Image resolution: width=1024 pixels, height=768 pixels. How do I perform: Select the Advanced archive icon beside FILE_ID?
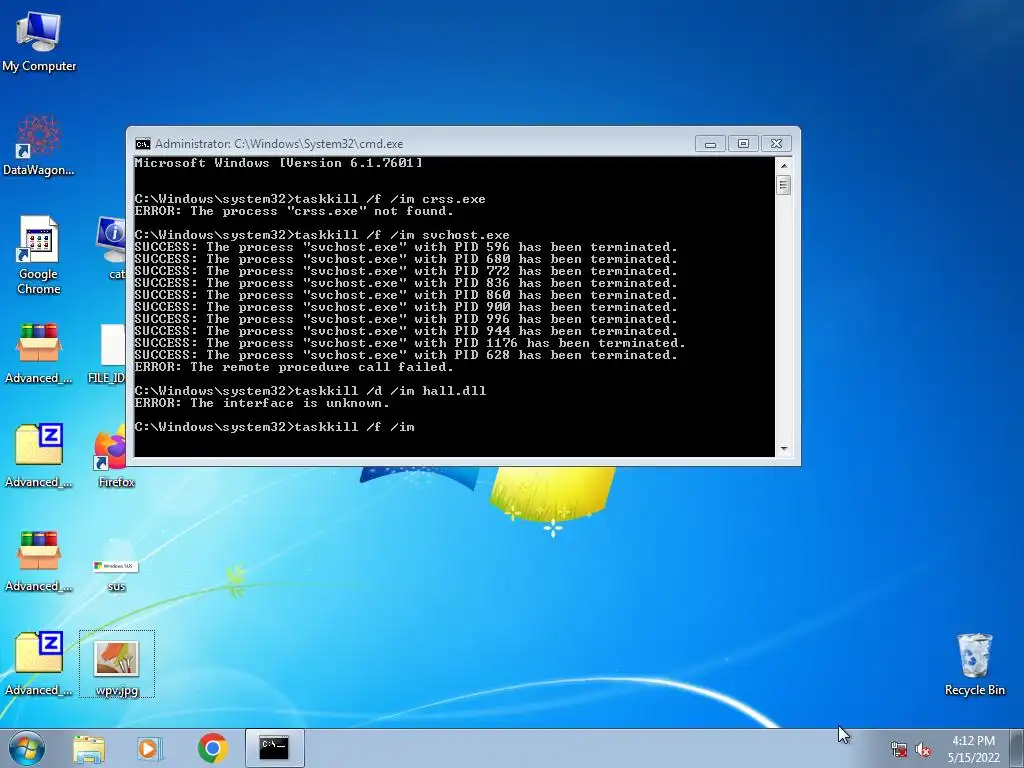[39, 353]
